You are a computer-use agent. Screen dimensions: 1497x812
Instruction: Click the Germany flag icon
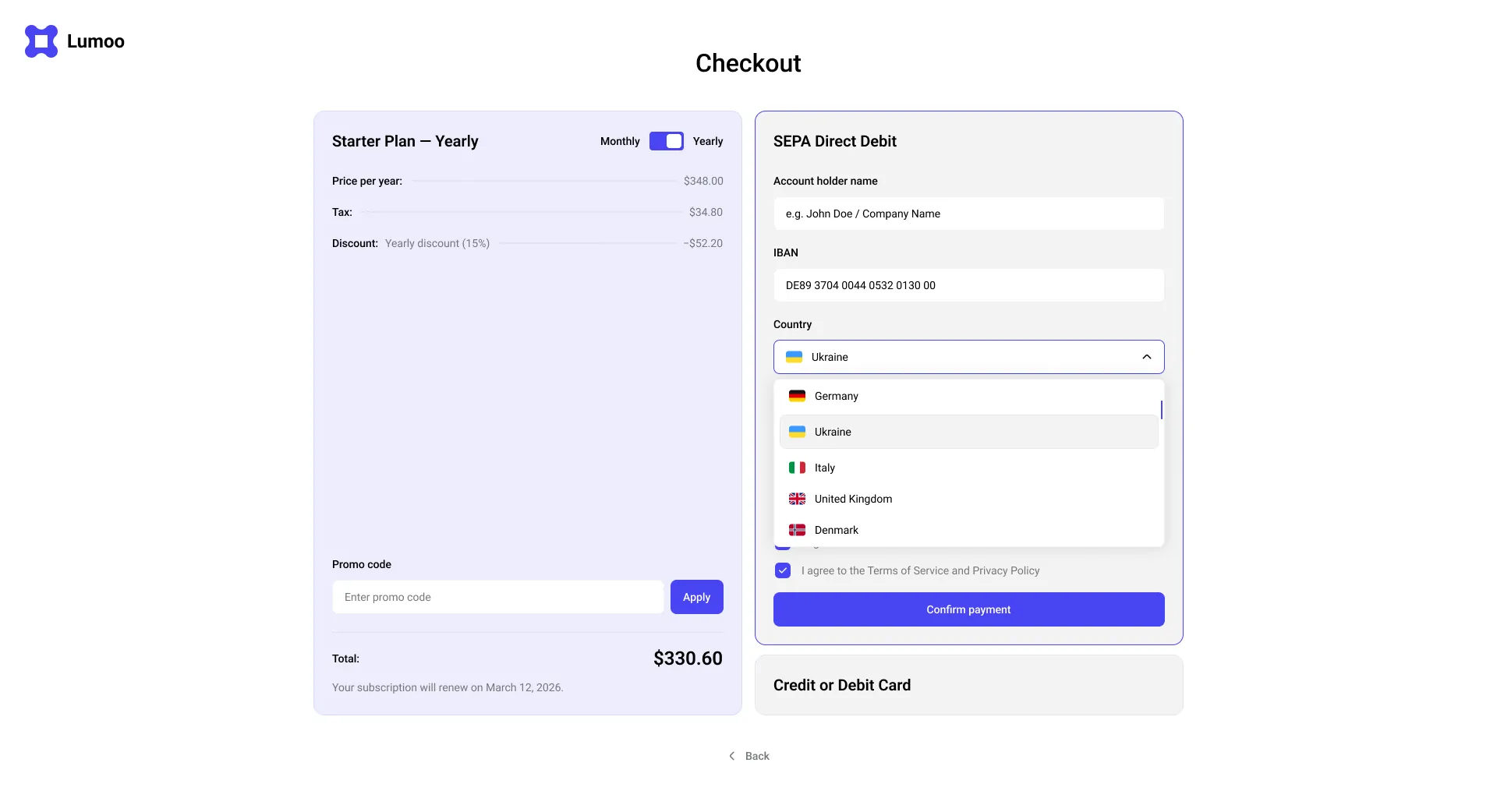pos(797,396)
